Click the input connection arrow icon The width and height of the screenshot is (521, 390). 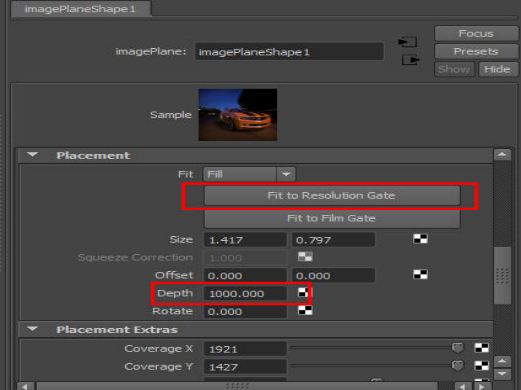[408, 42]
